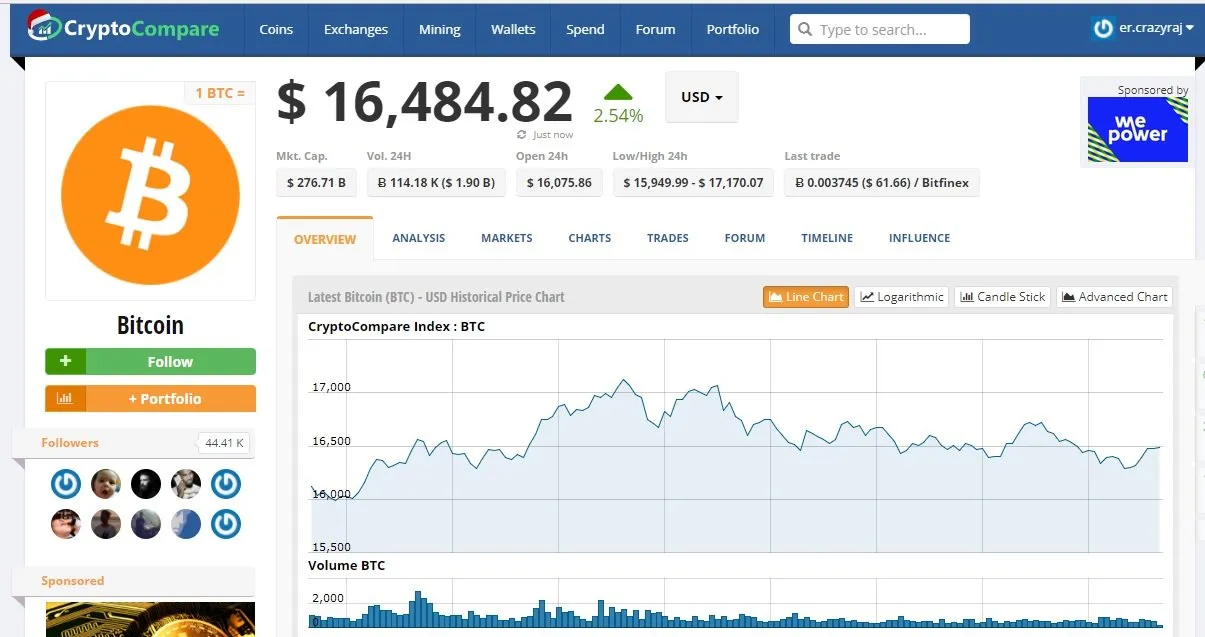Add Bitcoin using the Portfolio button

point(150,399)
